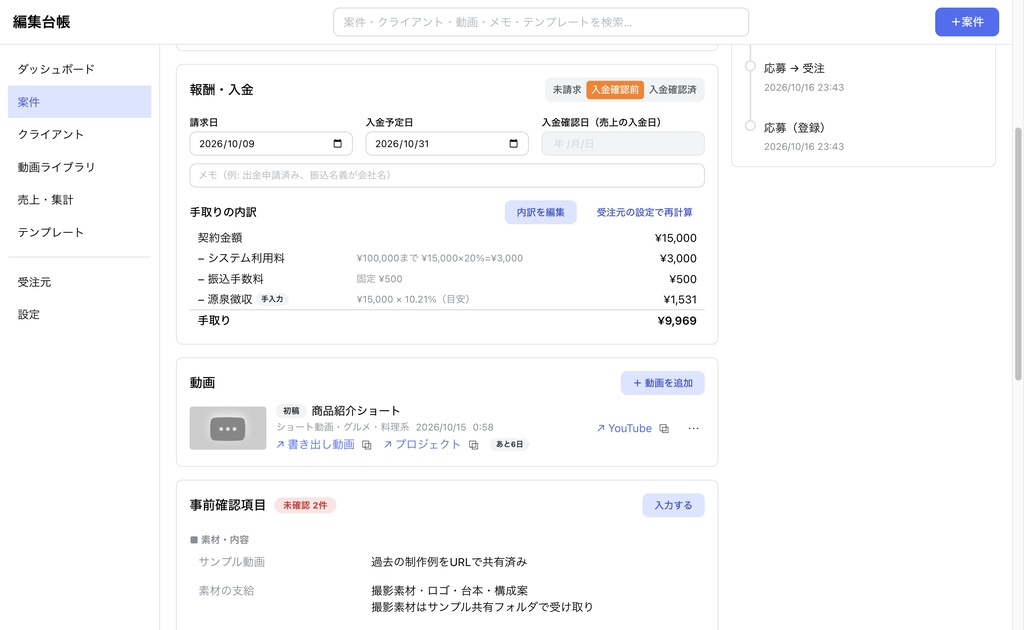Open the 書き出し動画 link

[x=315, y=445]
